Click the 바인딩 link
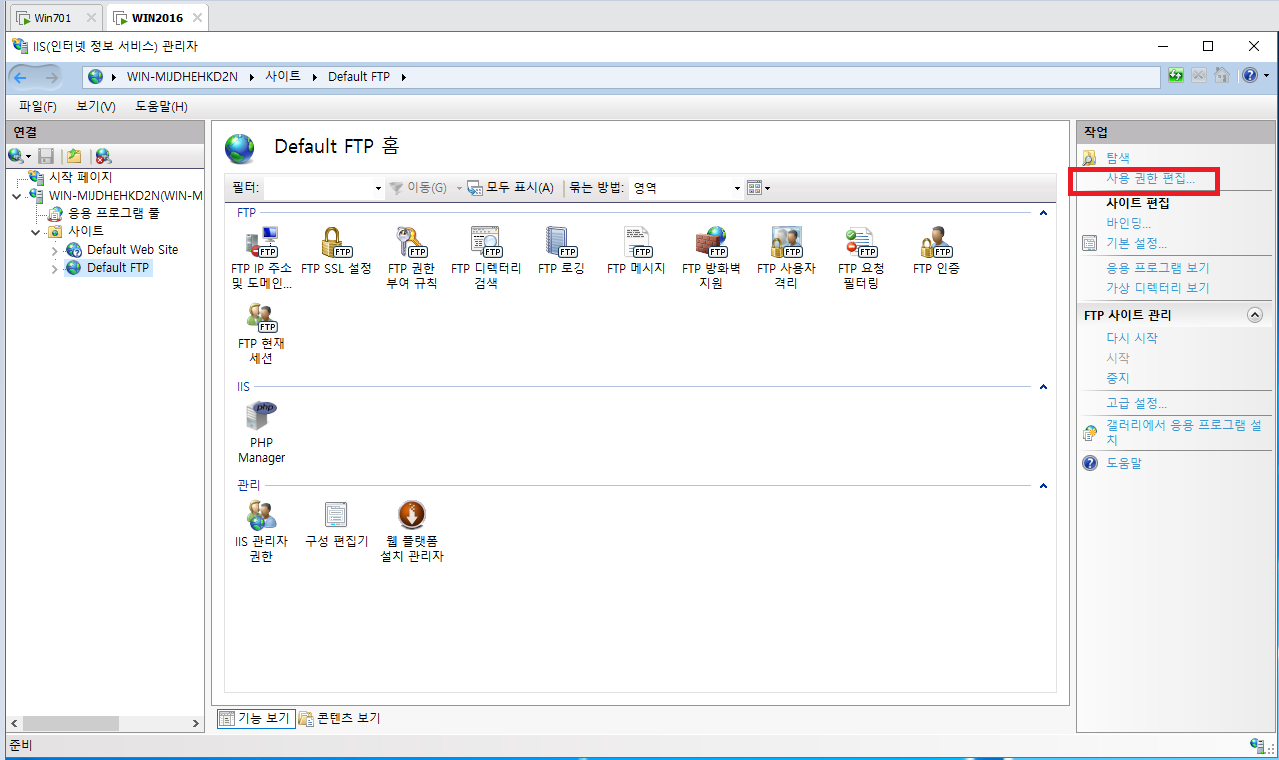Image resolution: width=1279 pixels, height=760 pixels. click(1128, 223)
